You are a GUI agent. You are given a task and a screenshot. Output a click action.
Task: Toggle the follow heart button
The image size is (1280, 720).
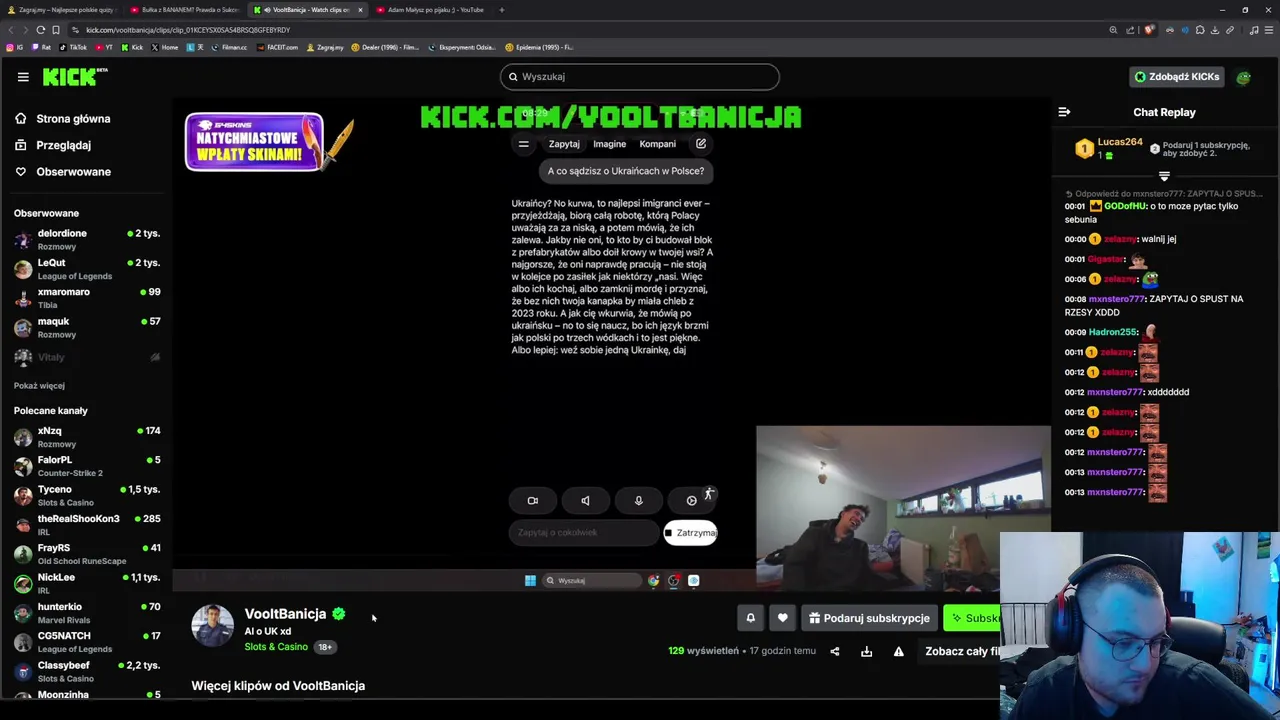783,618
